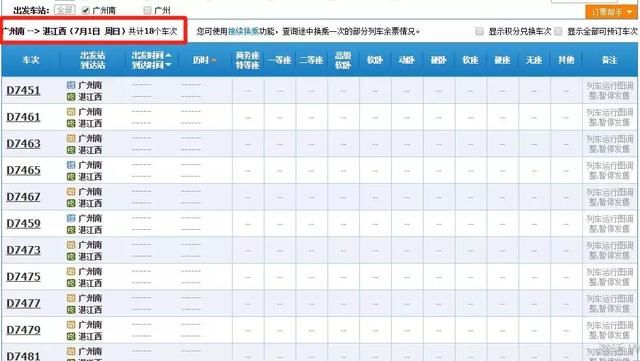Click the terminal station icon for D7463
640x361 pixels.
coord(71,150)
